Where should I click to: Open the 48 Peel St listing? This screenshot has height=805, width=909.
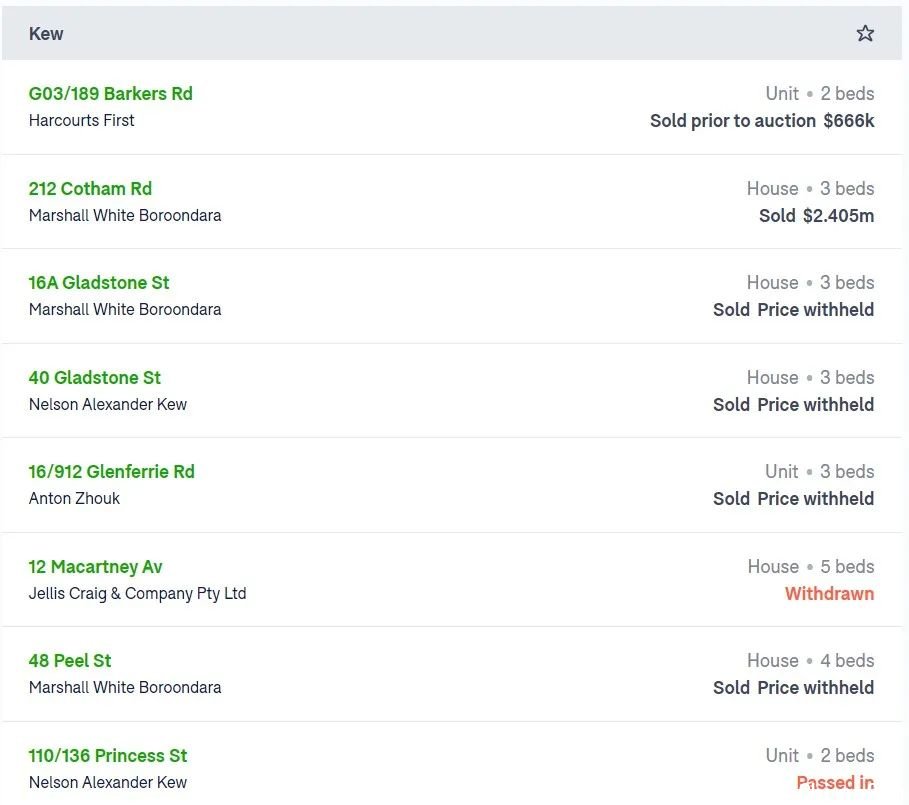[69, 661]
